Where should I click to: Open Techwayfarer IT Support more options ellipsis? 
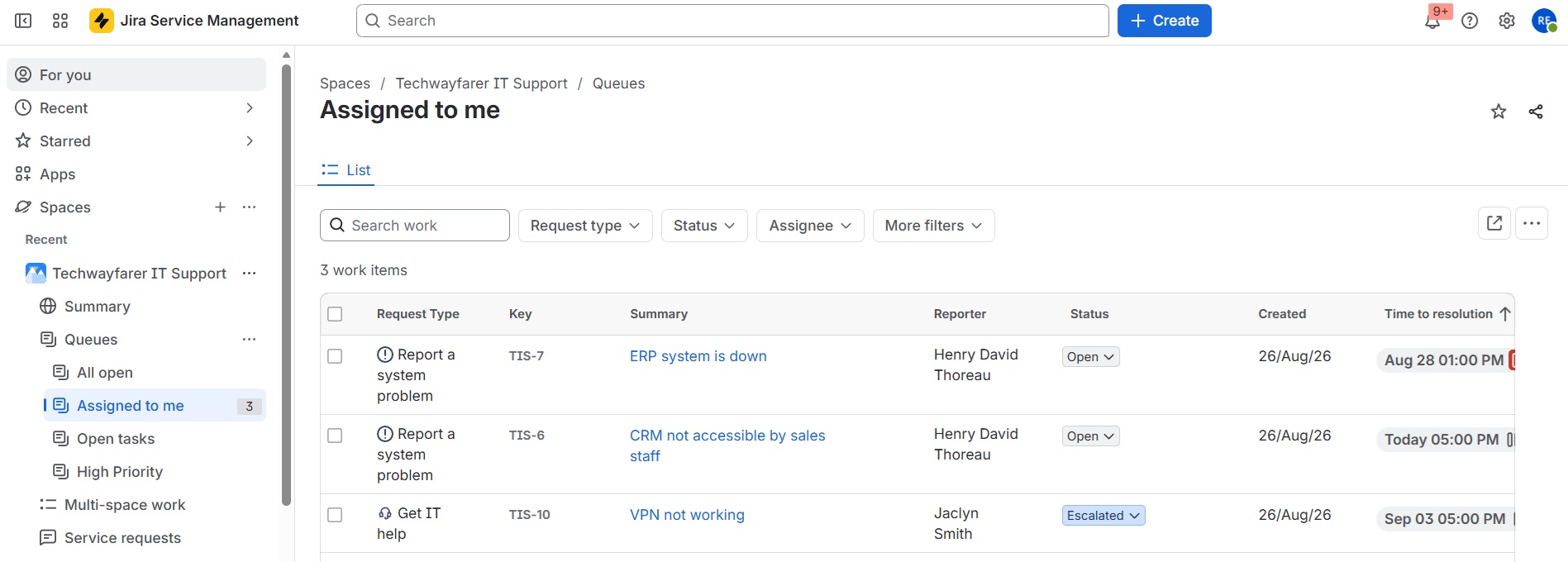(x=249, y=274)
